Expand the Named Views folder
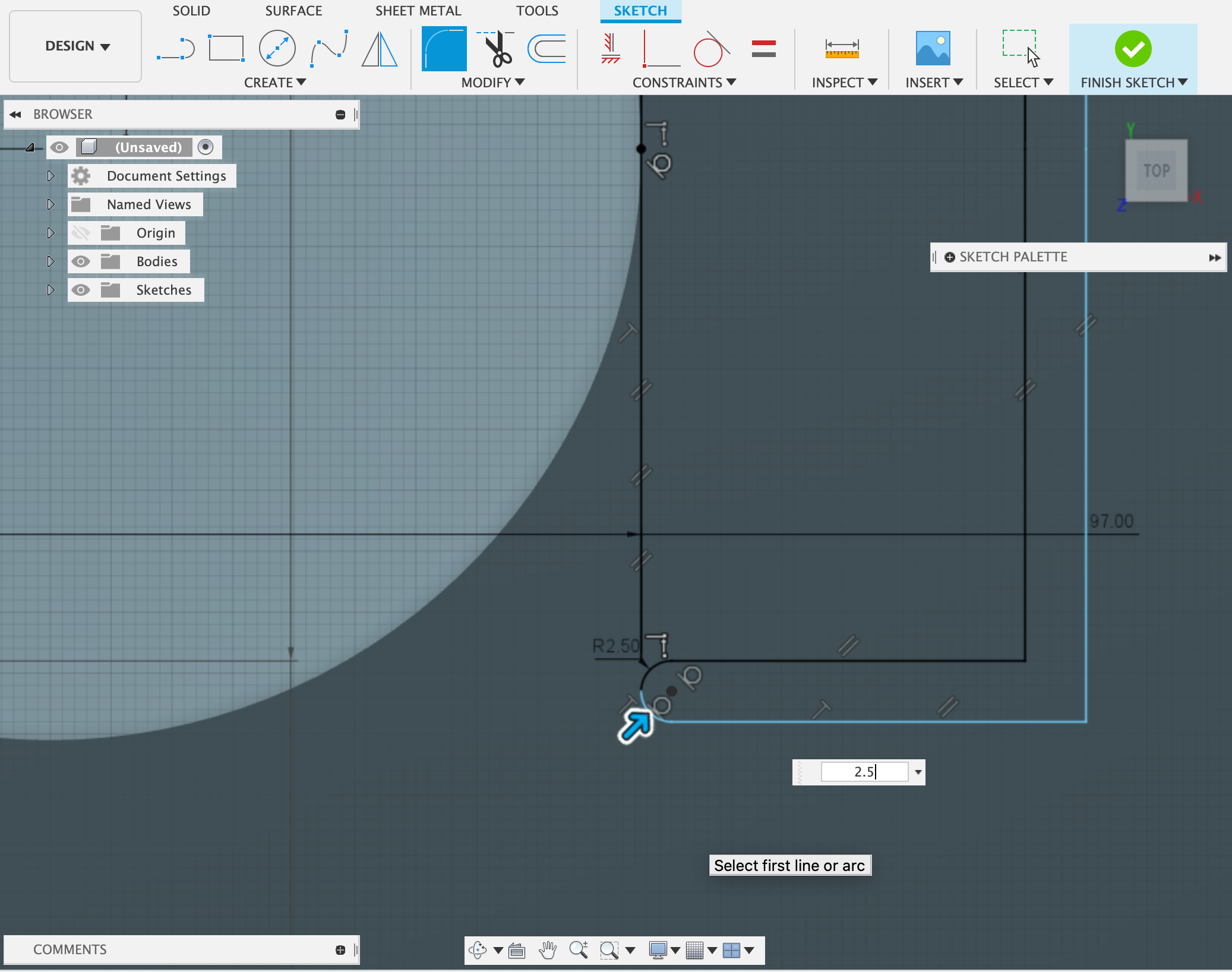This screenshot has width=1232, height=972. click(50, 204)
